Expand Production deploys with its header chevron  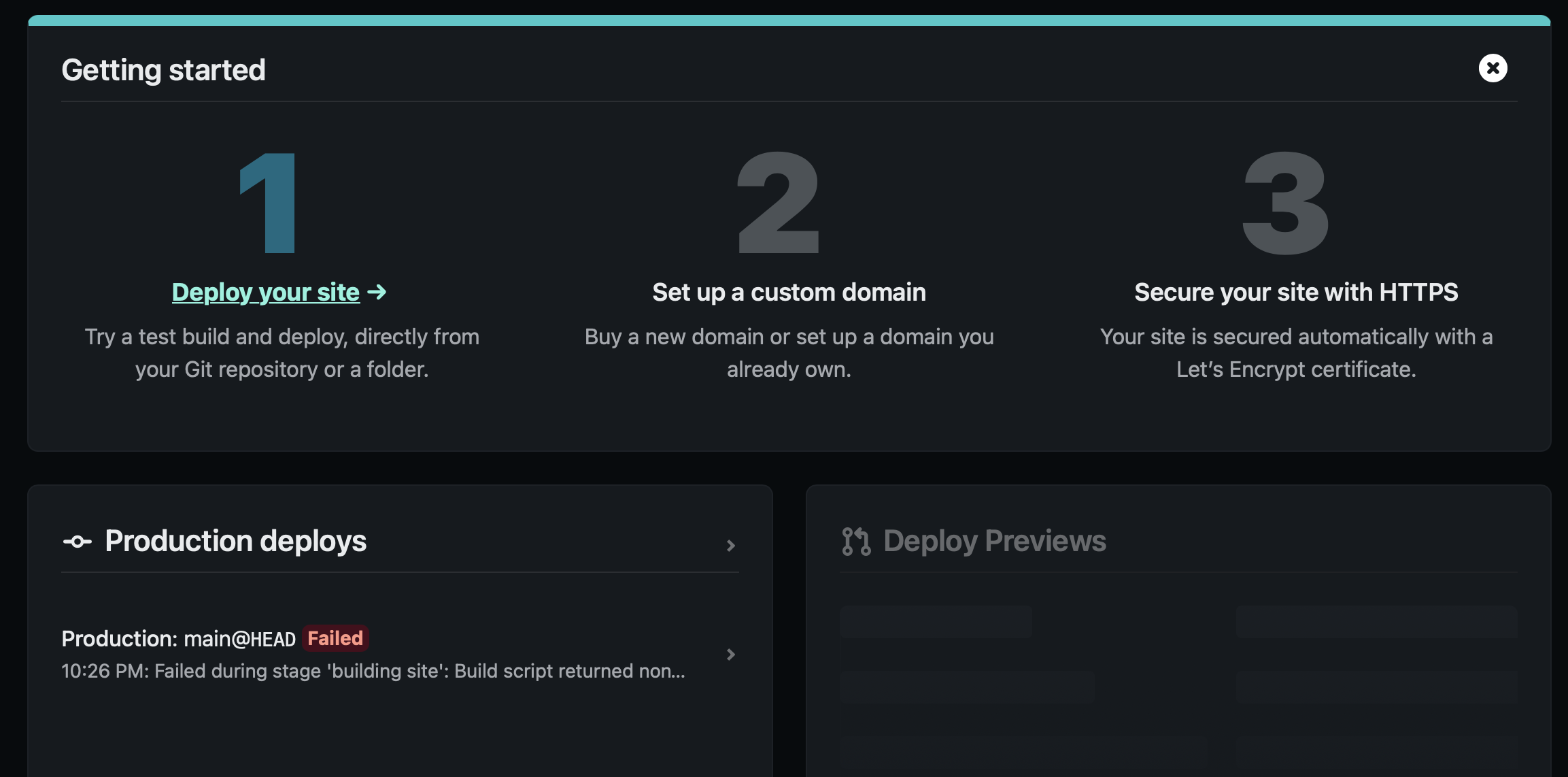pyautogui.click(x=731, y=546)
